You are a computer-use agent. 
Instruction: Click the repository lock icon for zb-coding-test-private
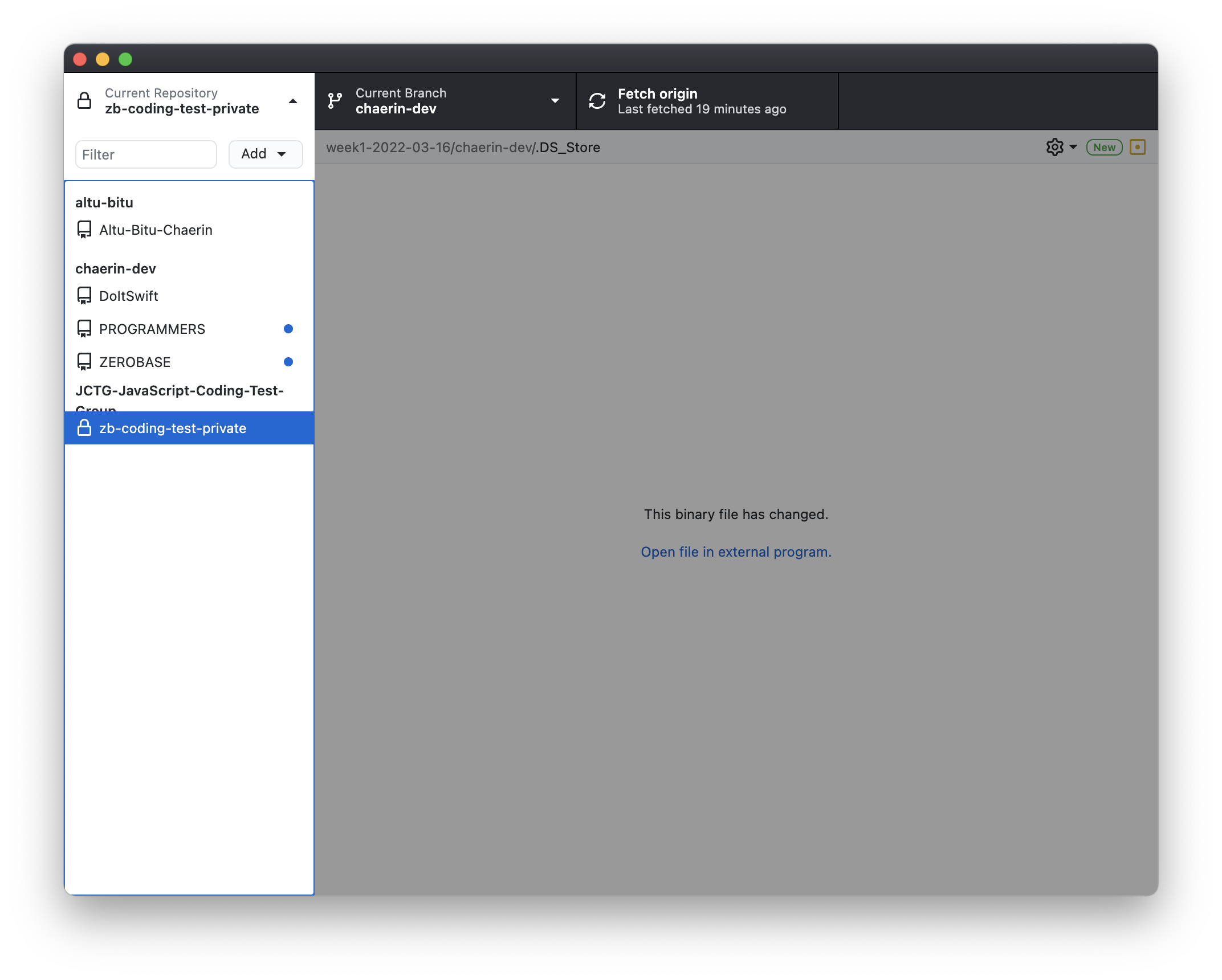(x=85, y=428)
